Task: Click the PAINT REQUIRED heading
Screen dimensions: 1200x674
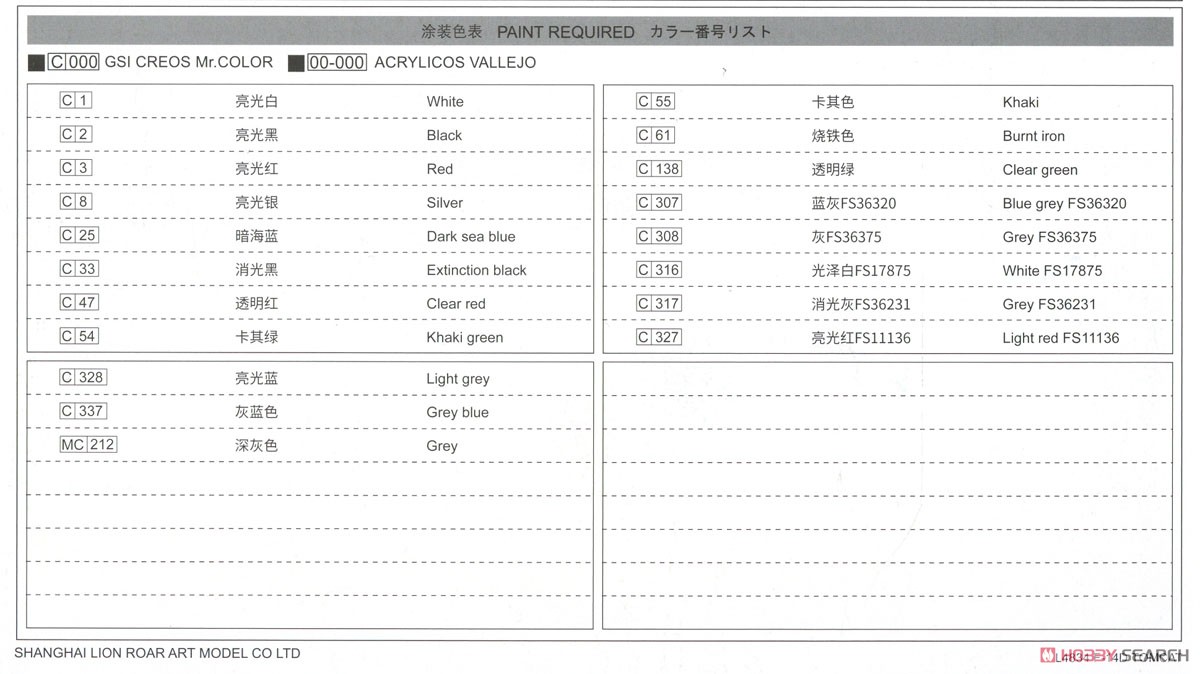Action: click(x=566, y=32)
